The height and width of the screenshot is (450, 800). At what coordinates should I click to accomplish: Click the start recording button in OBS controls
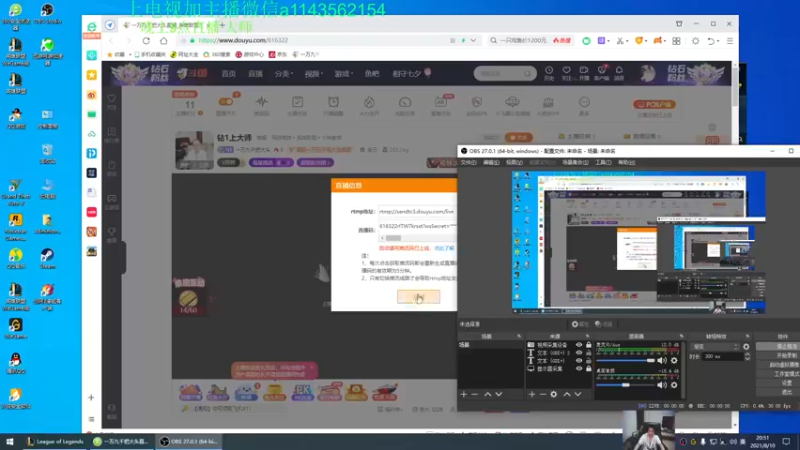[778, 356]
